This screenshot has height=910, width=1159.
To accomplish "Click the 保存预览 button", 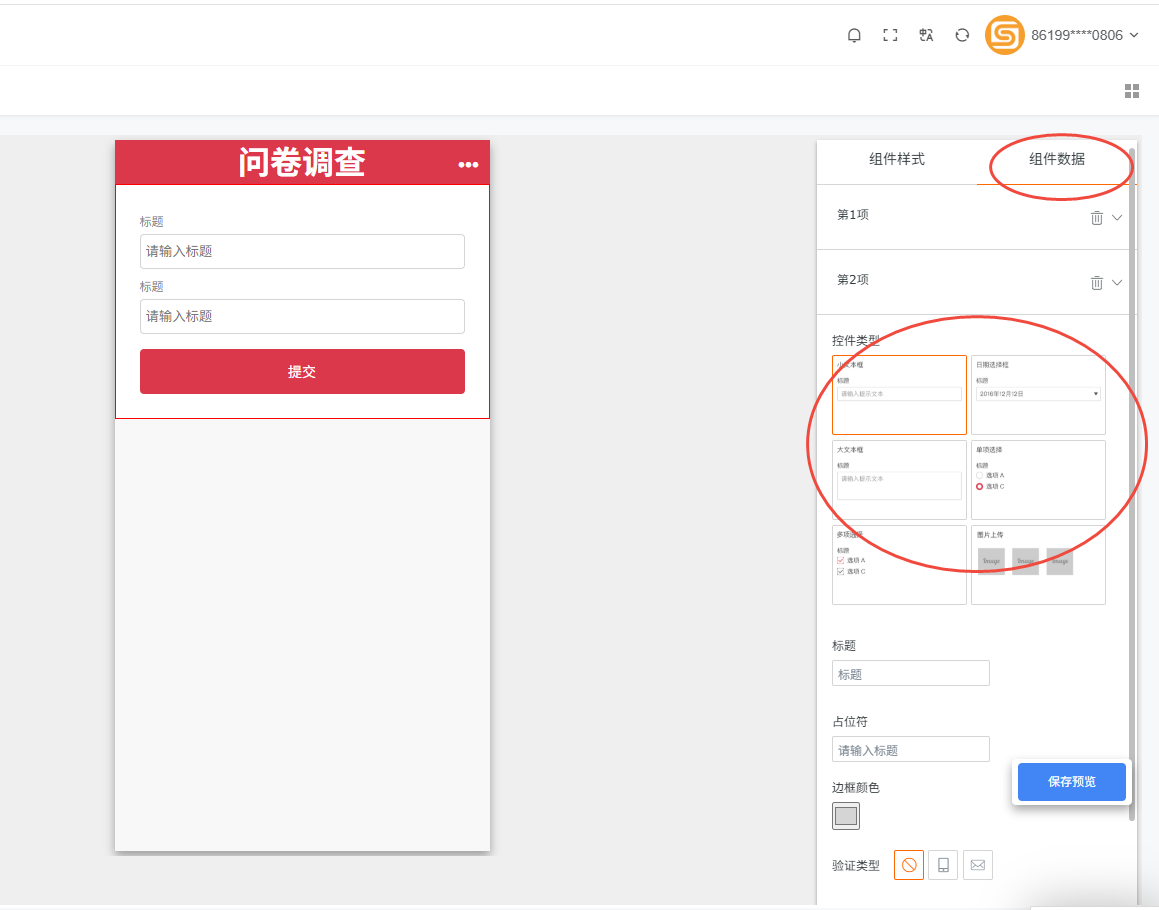I will [x=1071, y=782].
